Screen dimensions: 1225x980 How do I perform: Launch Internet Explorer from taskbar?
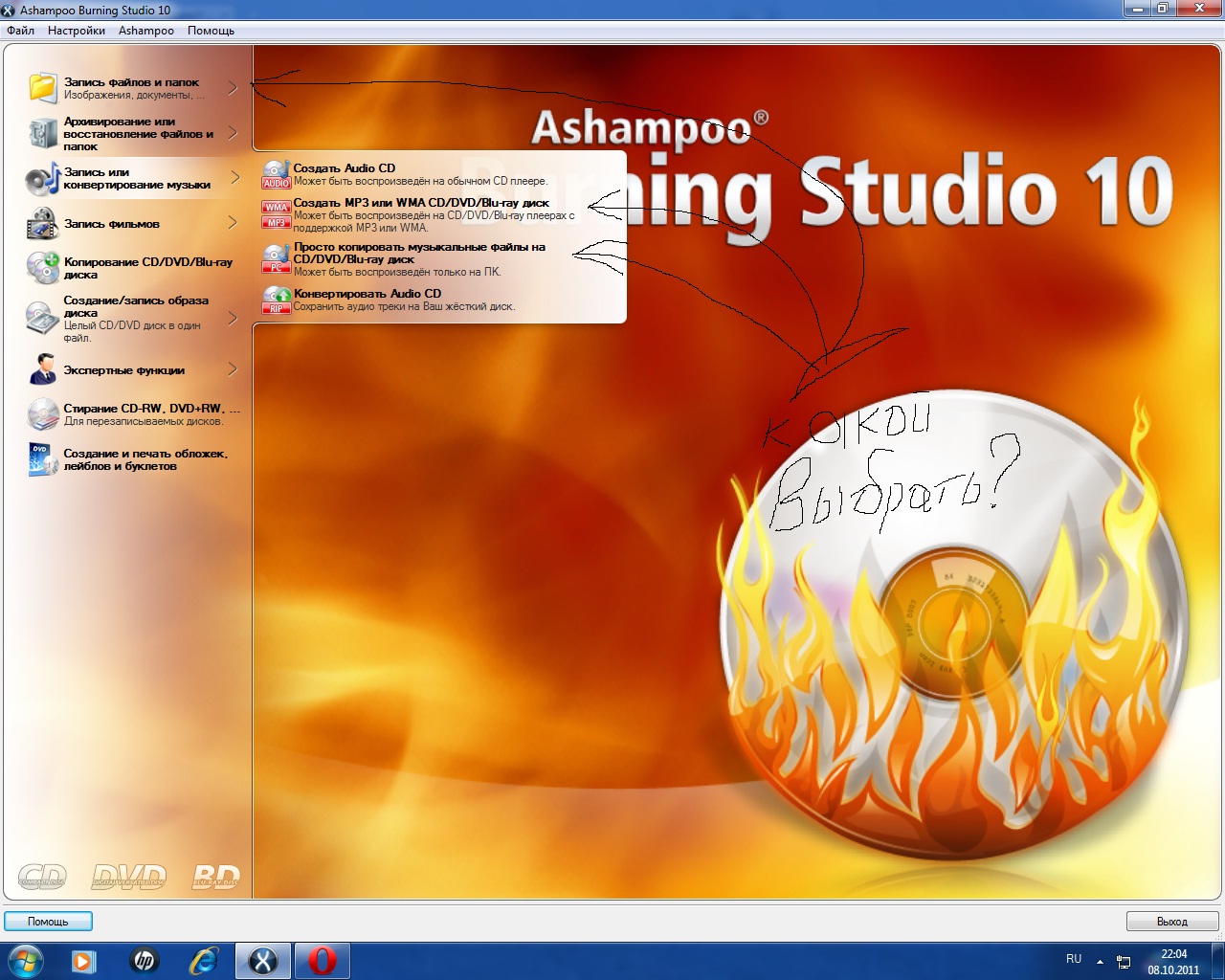pos(203,961)
